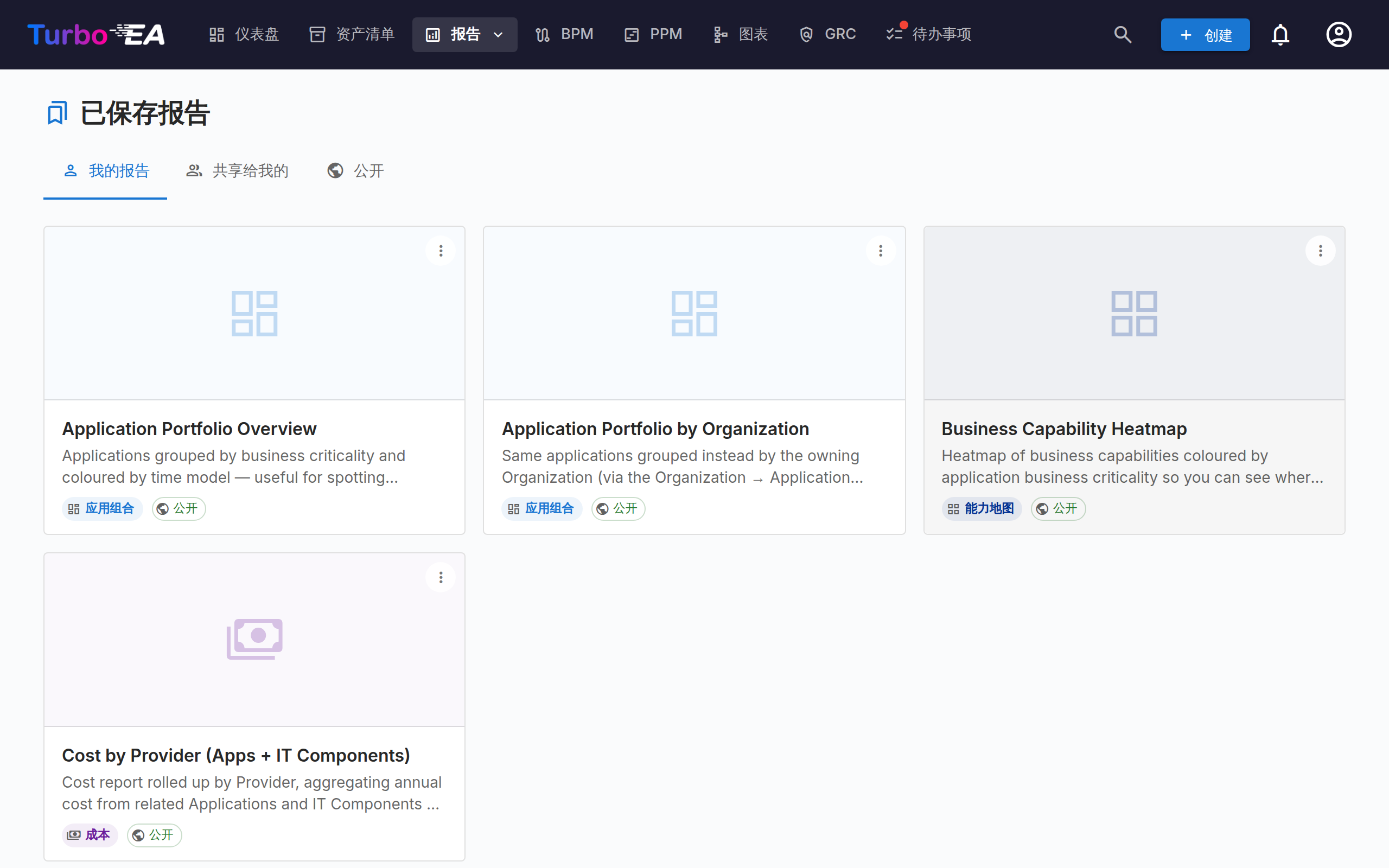Viewport: 1389px width, 868px height.
Task: Open the Business Capability Heatmap thumbnail
Action: click(1133, 314)
